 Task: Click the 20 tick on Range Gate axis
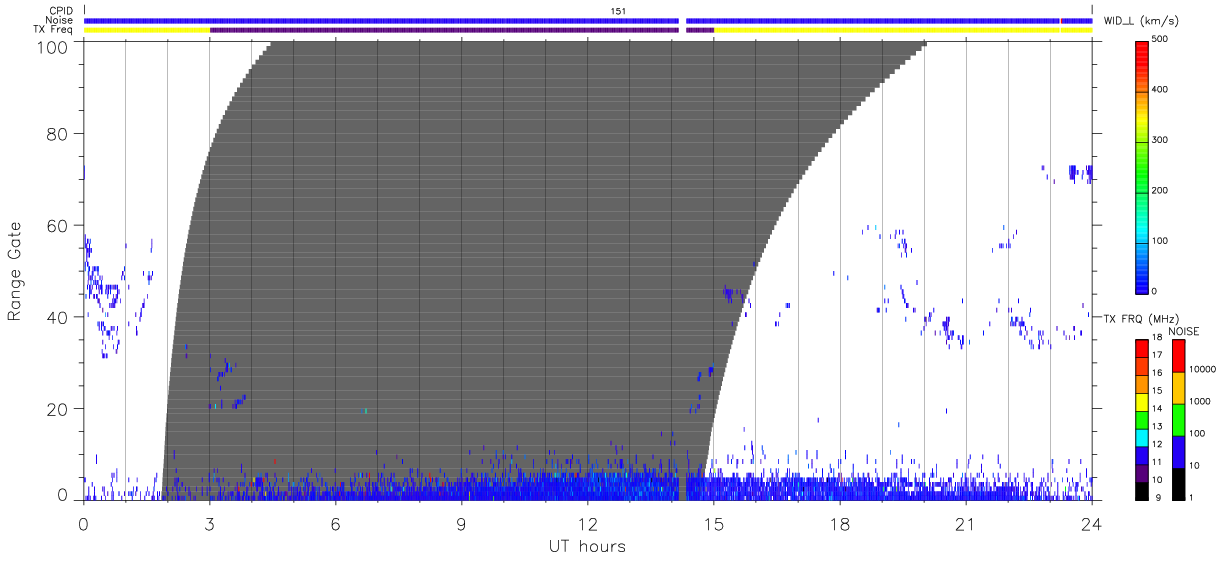(57, 409)
